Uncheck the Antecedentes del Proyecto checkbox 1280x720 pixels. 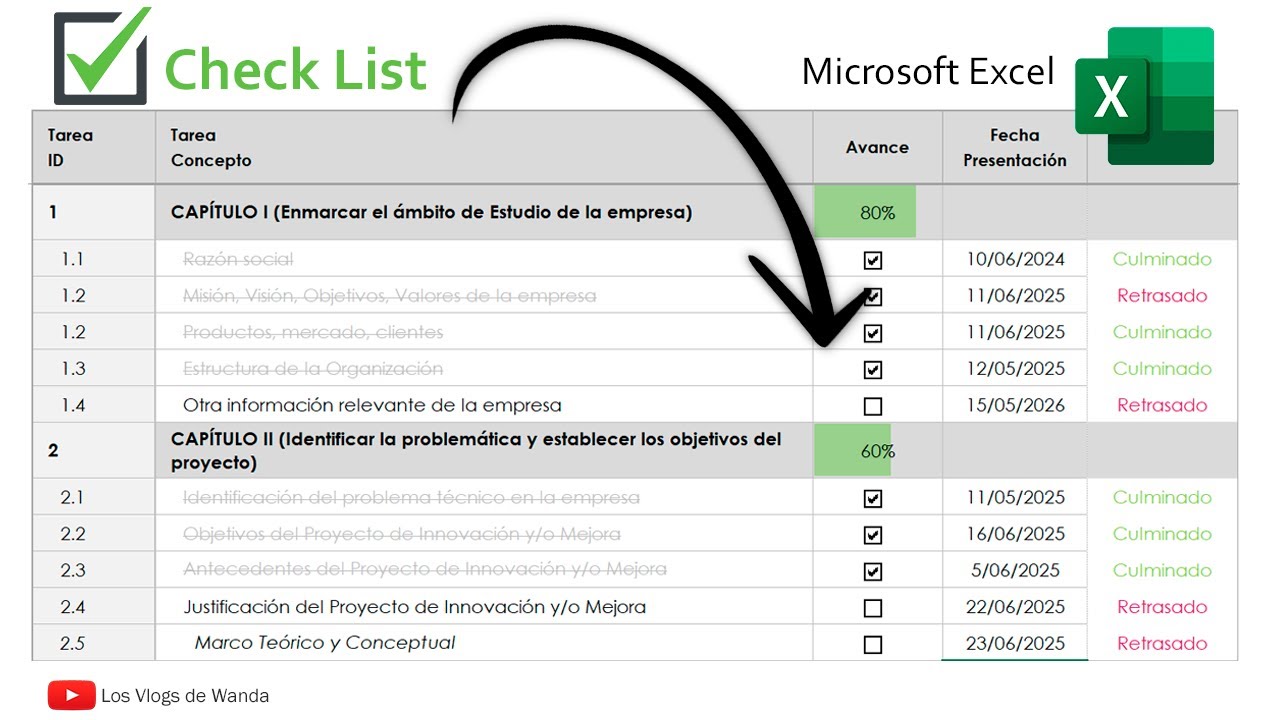873,571
